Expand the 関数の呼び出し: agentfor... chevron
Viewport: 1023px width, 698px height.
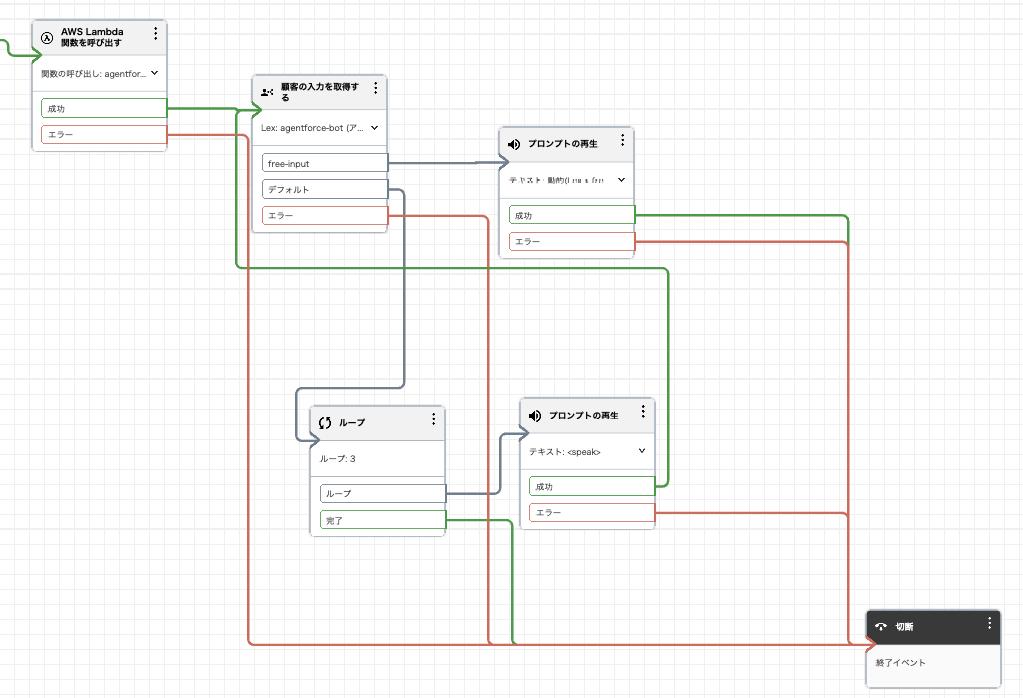155,73
